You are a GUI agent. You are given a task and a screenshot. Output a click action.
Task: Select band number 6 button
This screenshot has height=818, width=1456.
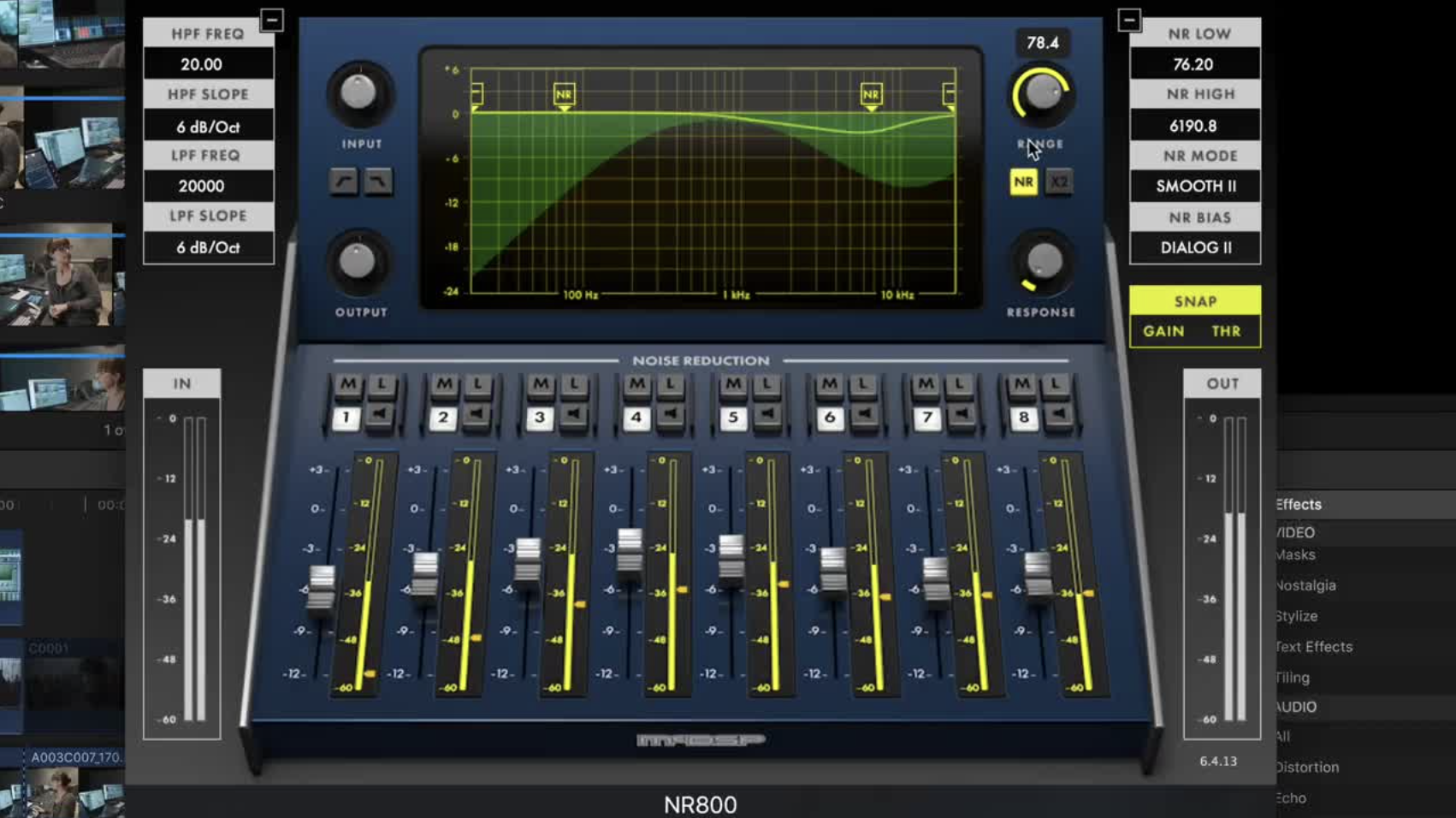point(830,418)
